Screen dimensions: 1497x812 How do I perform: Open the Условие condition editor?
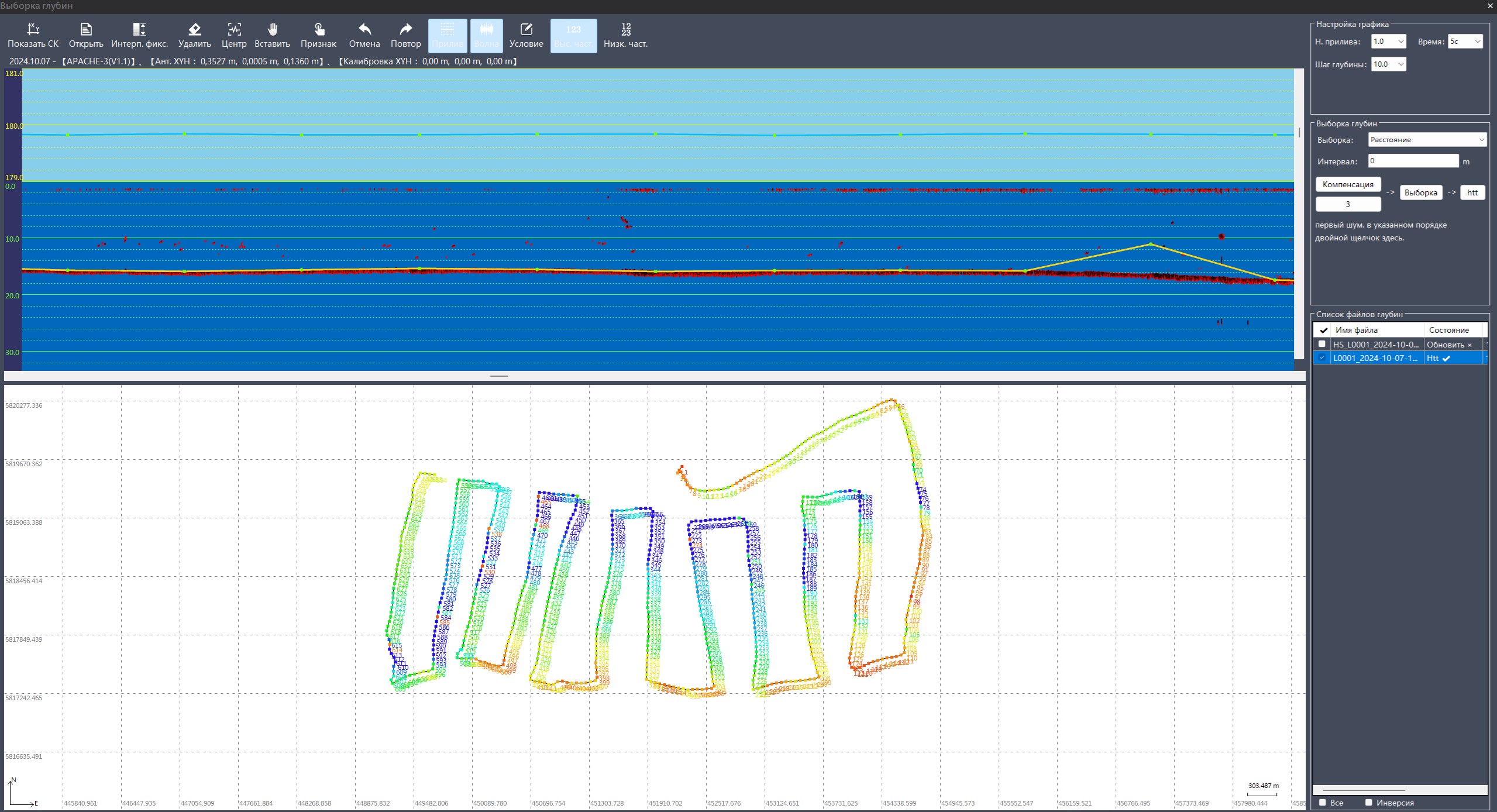(526, 35)
